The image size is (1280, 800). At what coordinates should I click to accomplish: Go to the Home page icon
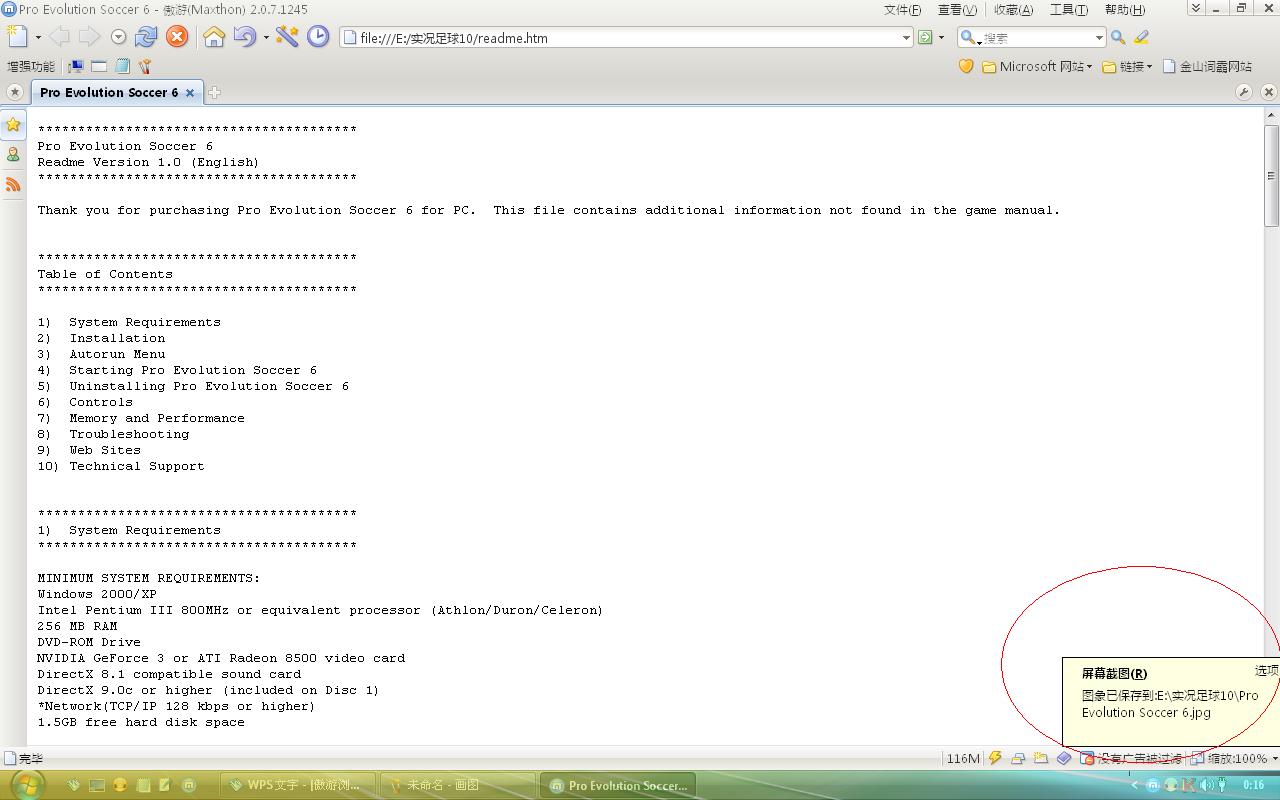214,37
